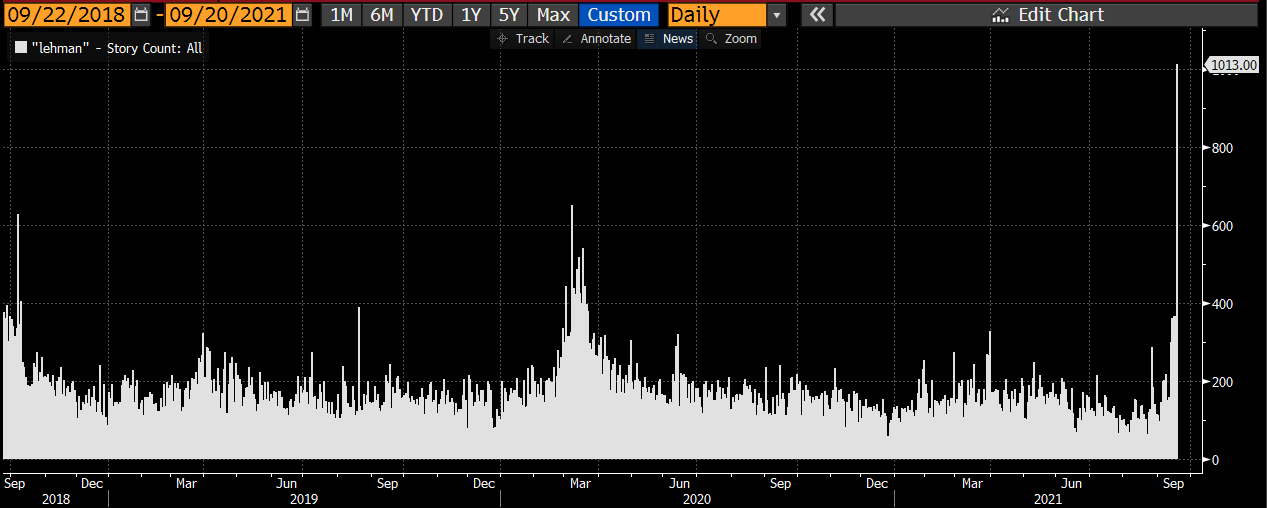Click the white "lehman" legend swatch
The width and height of the screenshot is (1267, 508).
21,48
